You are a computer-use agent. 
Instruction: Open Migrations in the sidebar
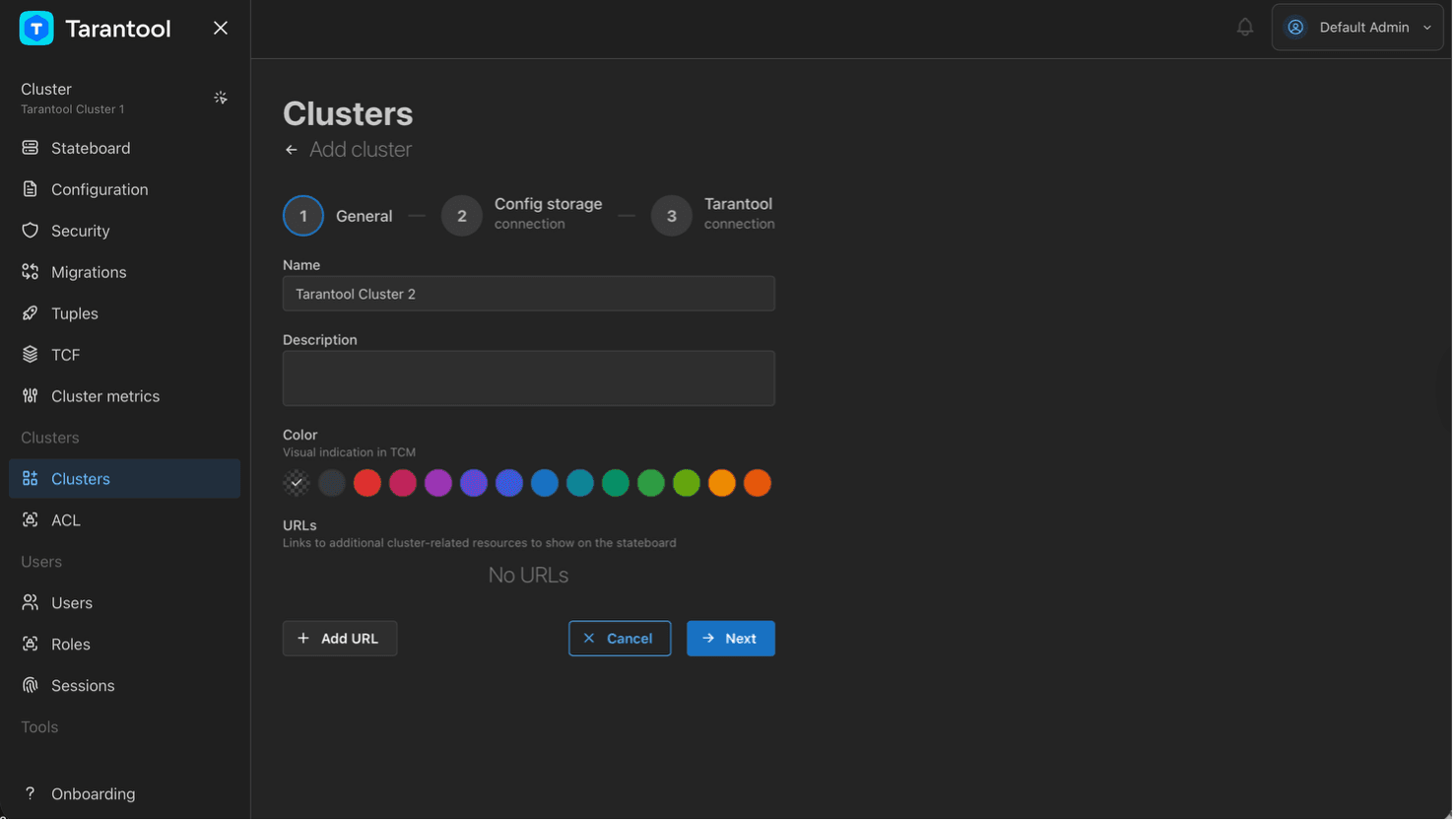(125, 272)
